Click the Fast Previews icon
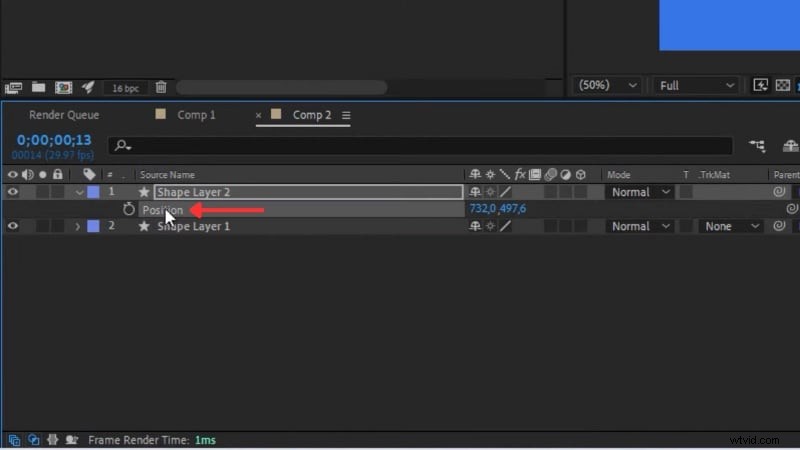 tap(760, 85)
